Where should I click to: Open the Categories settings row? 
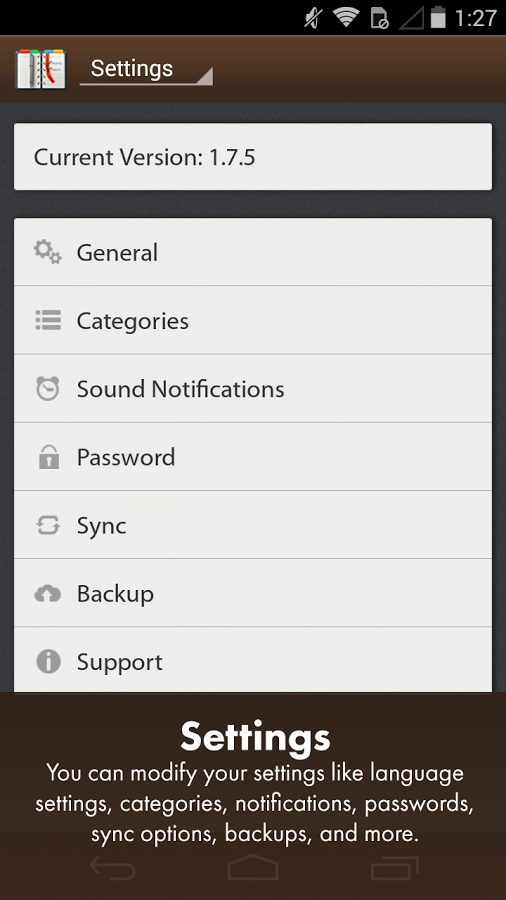coord(253,320)
